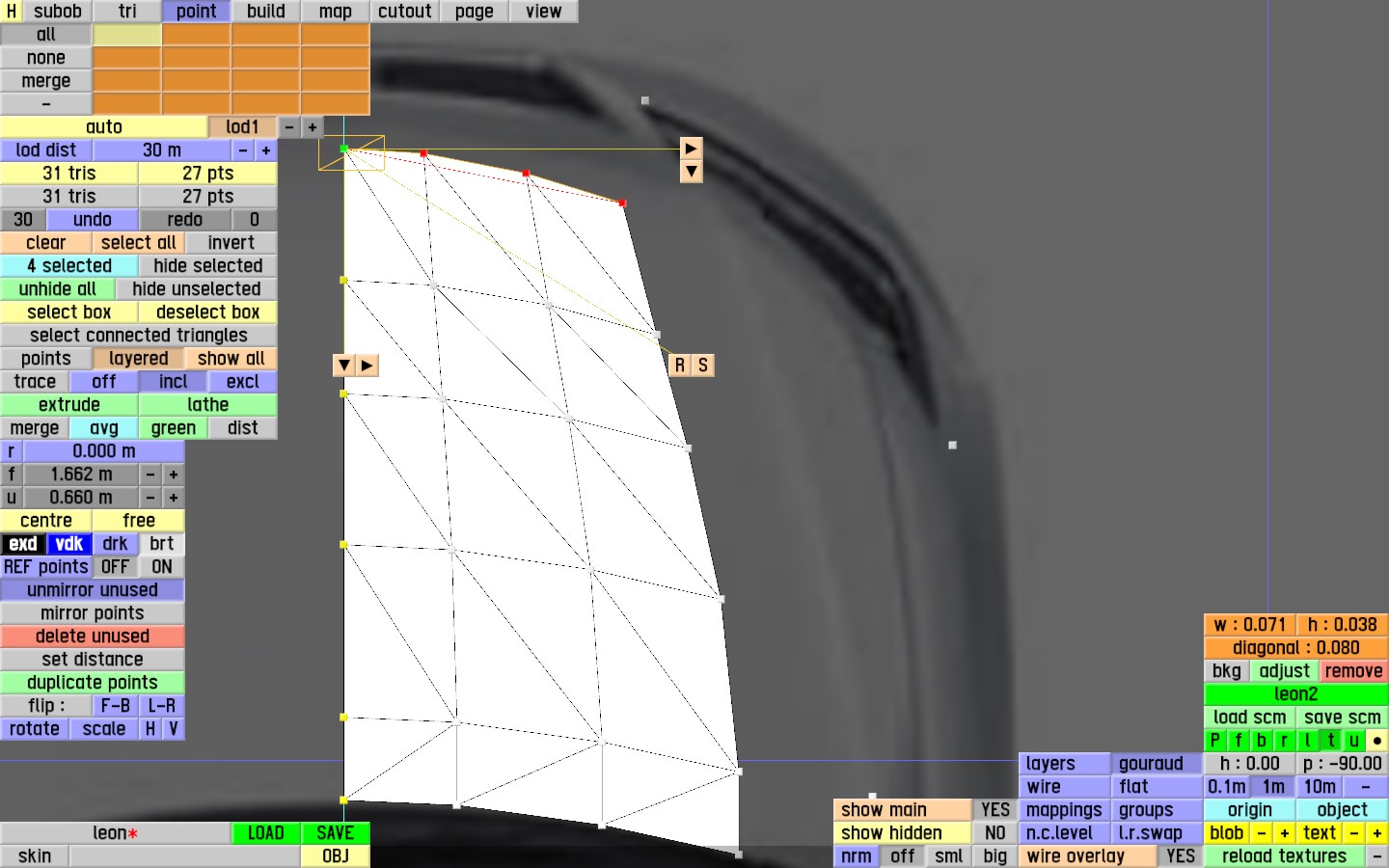Click the extrude button

click(x=69, y=405)
